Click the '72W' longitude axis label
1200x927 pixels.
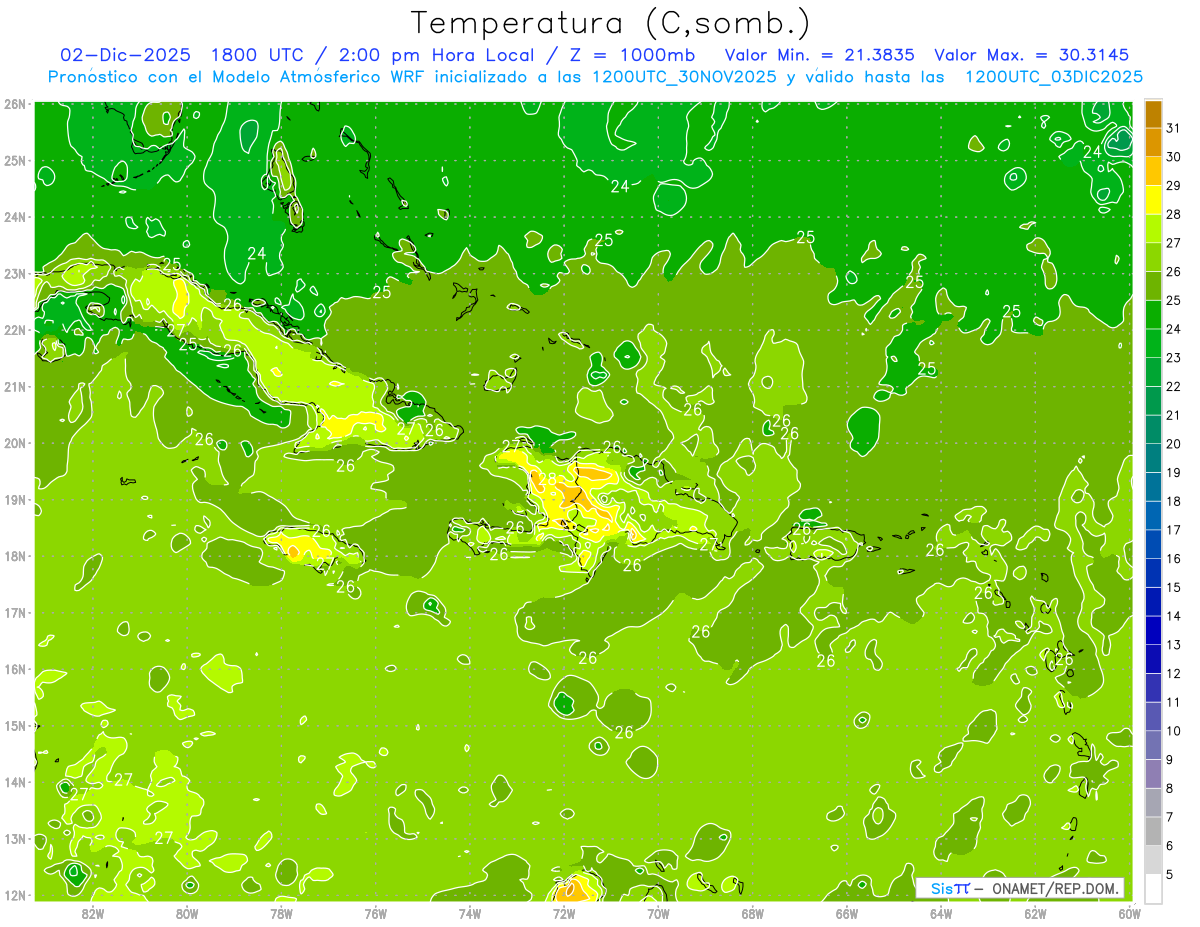[564, 913]
